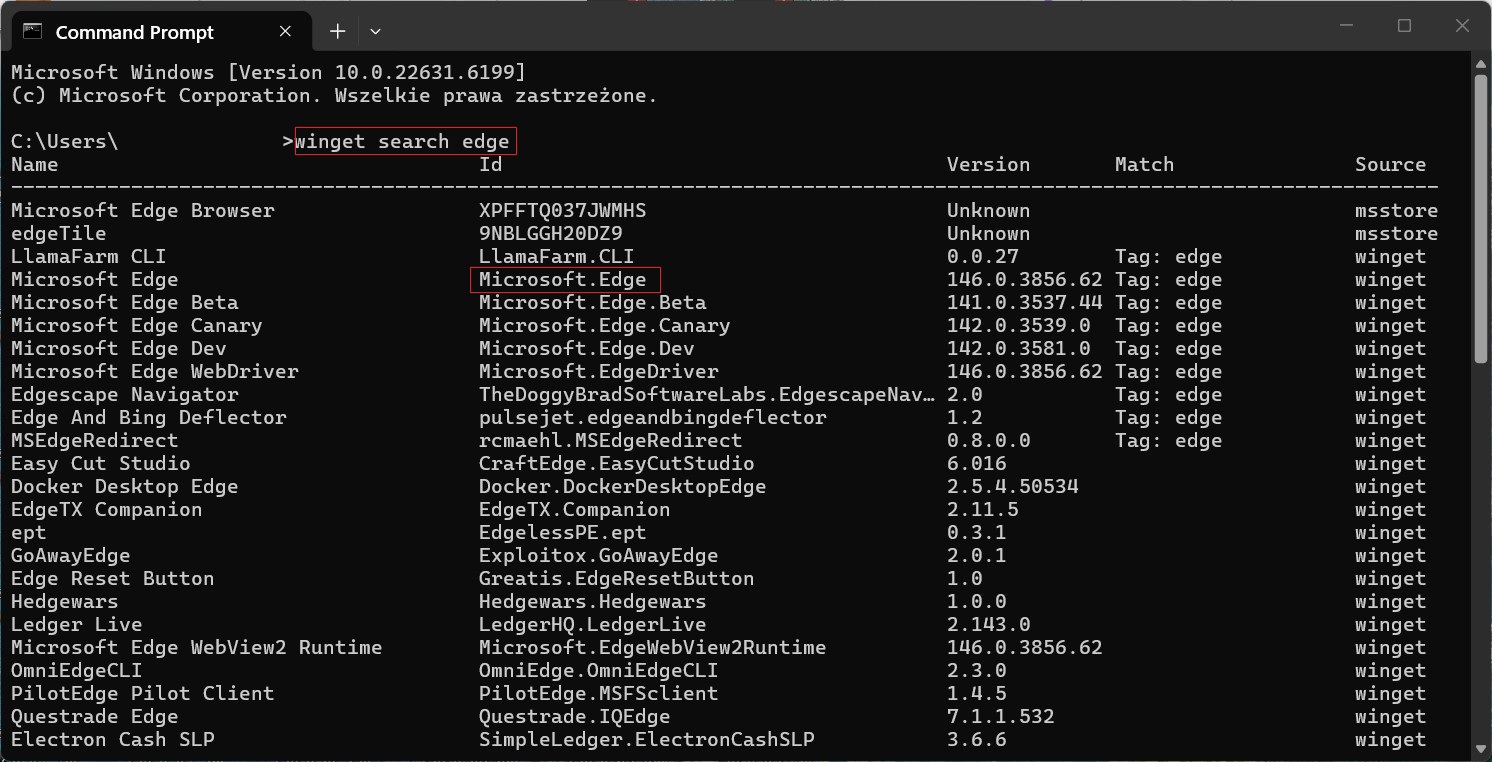Click the XPFFTQ037JWMHS Id
This screenshot has width=1492, height=762.
tap(562, 211)
